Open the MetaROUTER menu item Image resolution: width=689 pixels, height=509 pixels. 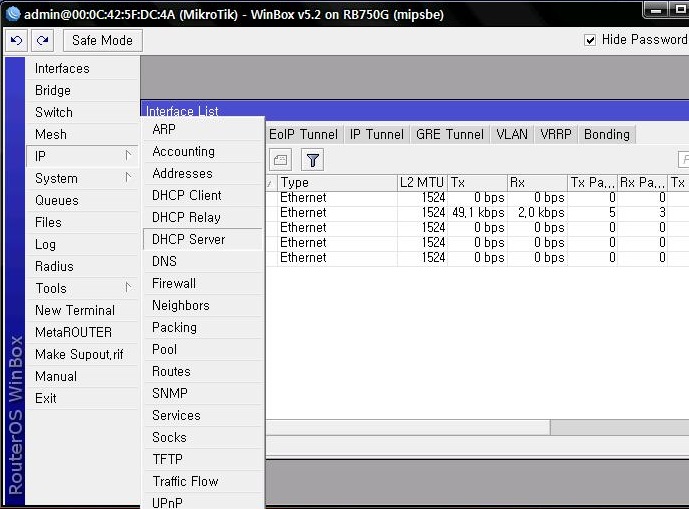click(x=82, y=332)
